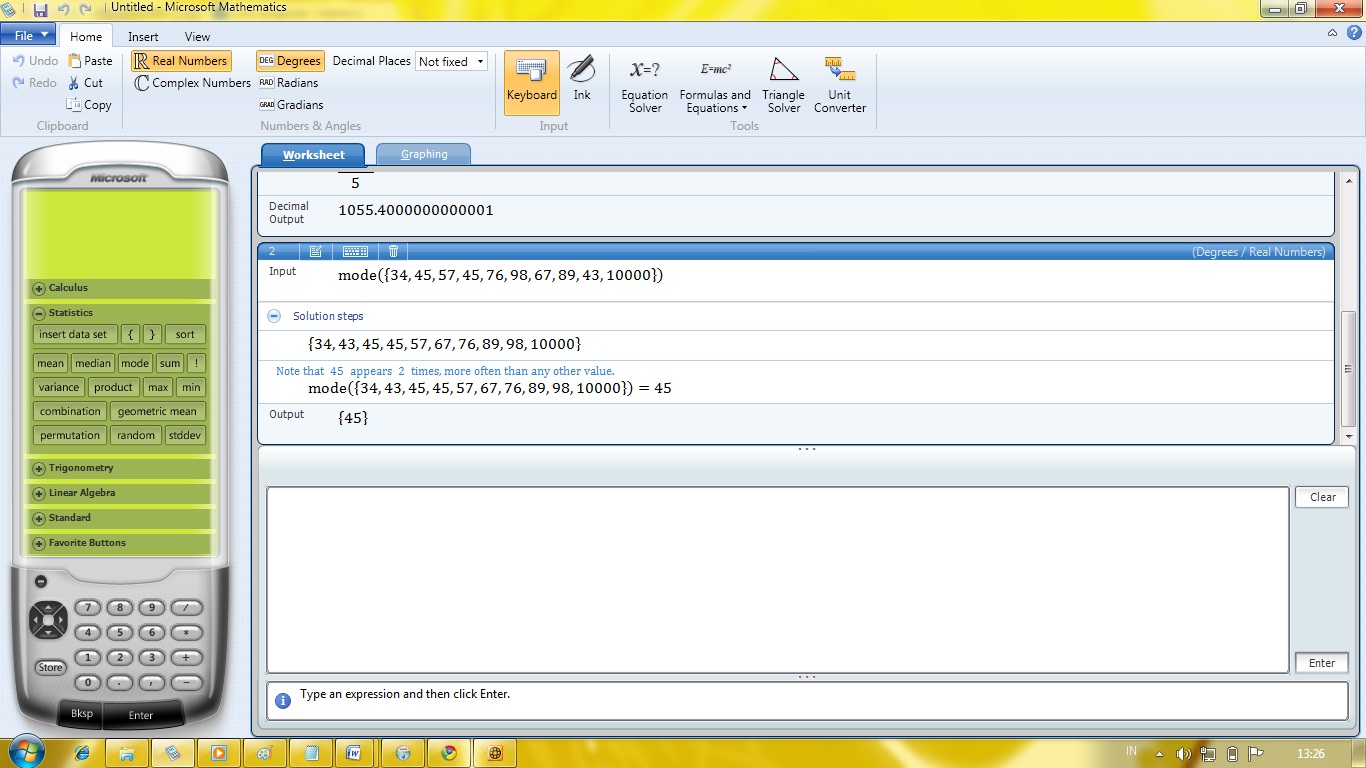
Task: Set angle unit to Radians
Action: [x=288, y=83]
